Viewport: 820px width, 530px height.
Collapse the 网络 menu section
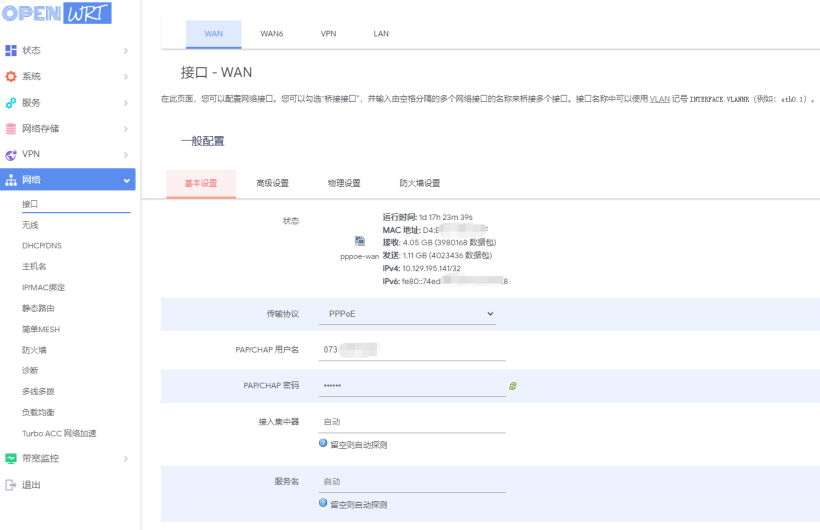pyautogui.click(x=126, y=181)
